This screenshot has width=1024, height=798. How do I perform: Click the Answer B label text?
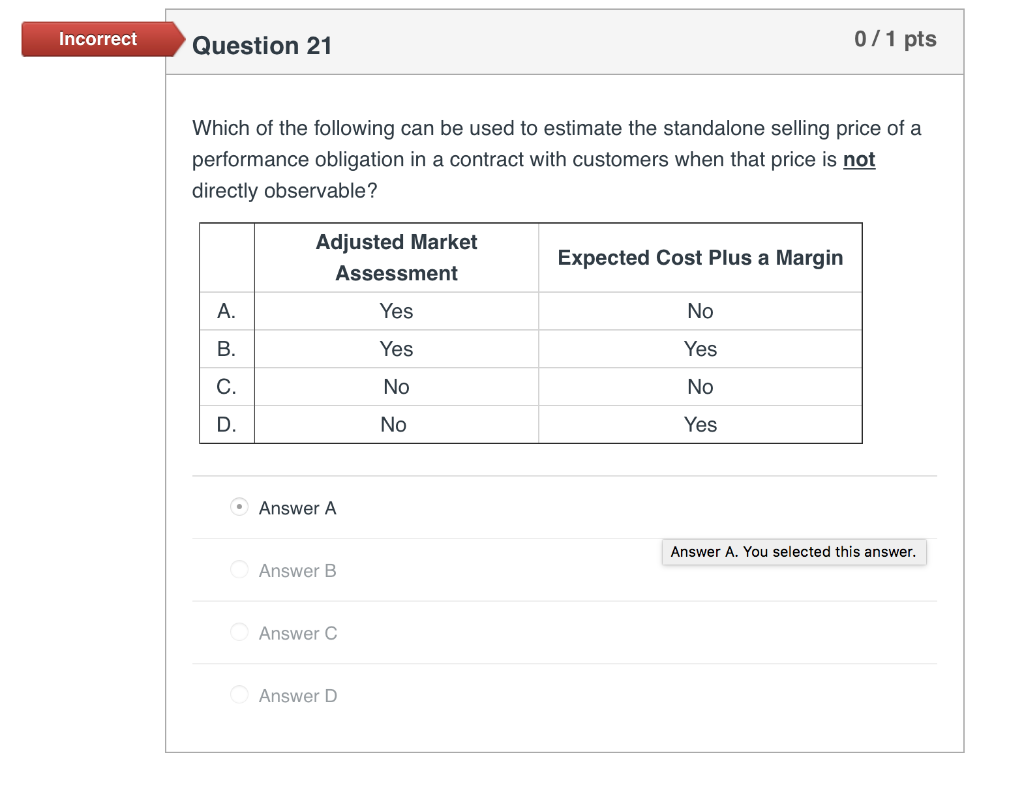[x=297, y=570]
